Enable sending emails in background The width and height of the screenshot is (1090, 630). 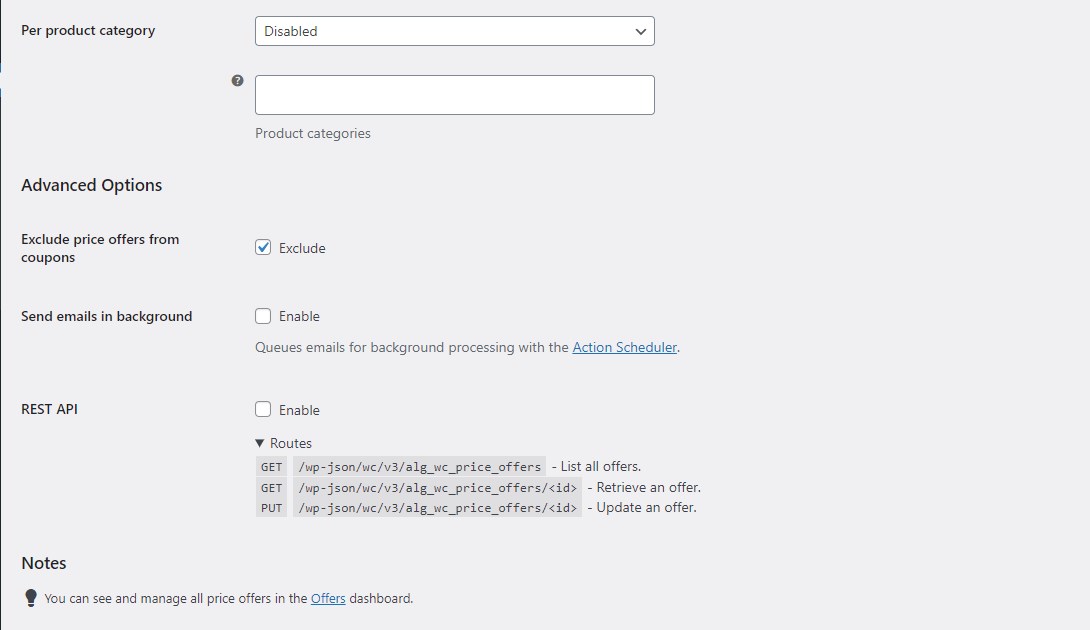tap(262, 315)
